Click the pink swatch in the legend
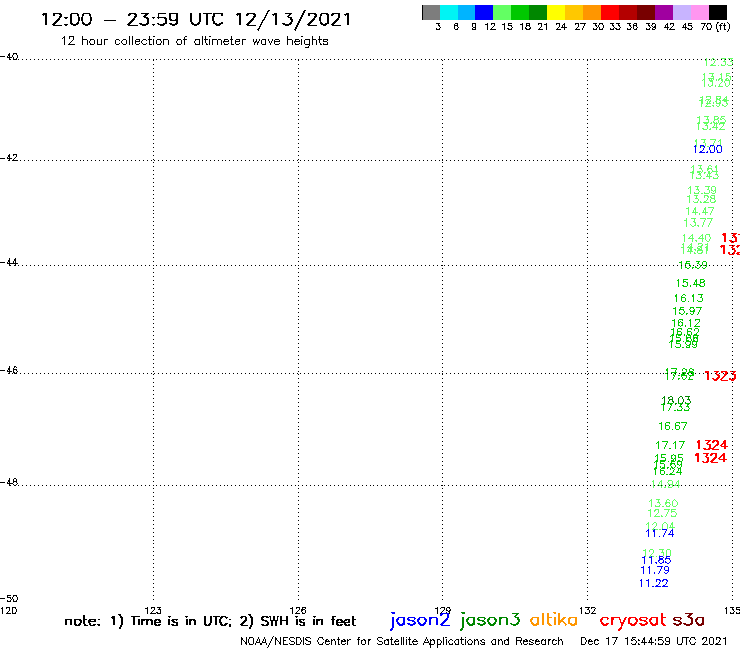This screenshot has width=740, height=650. 700,12
